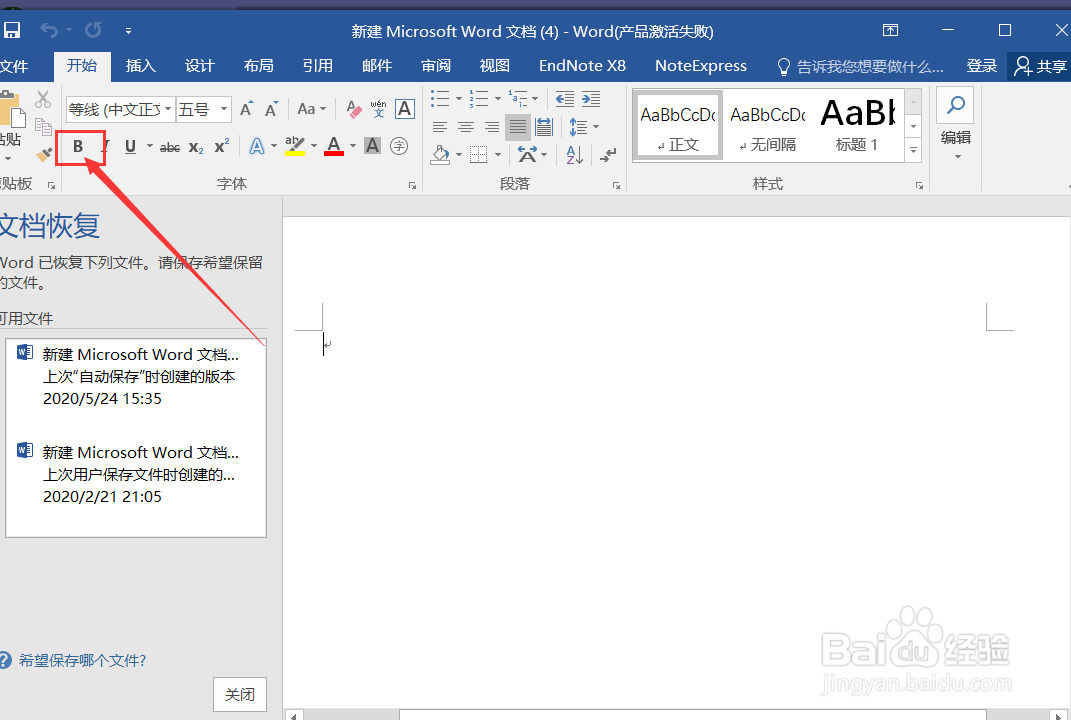This screenshot has width=1071, height=720.
Task: Expand the styles gallery more arrow
Action: click(913, 150)
